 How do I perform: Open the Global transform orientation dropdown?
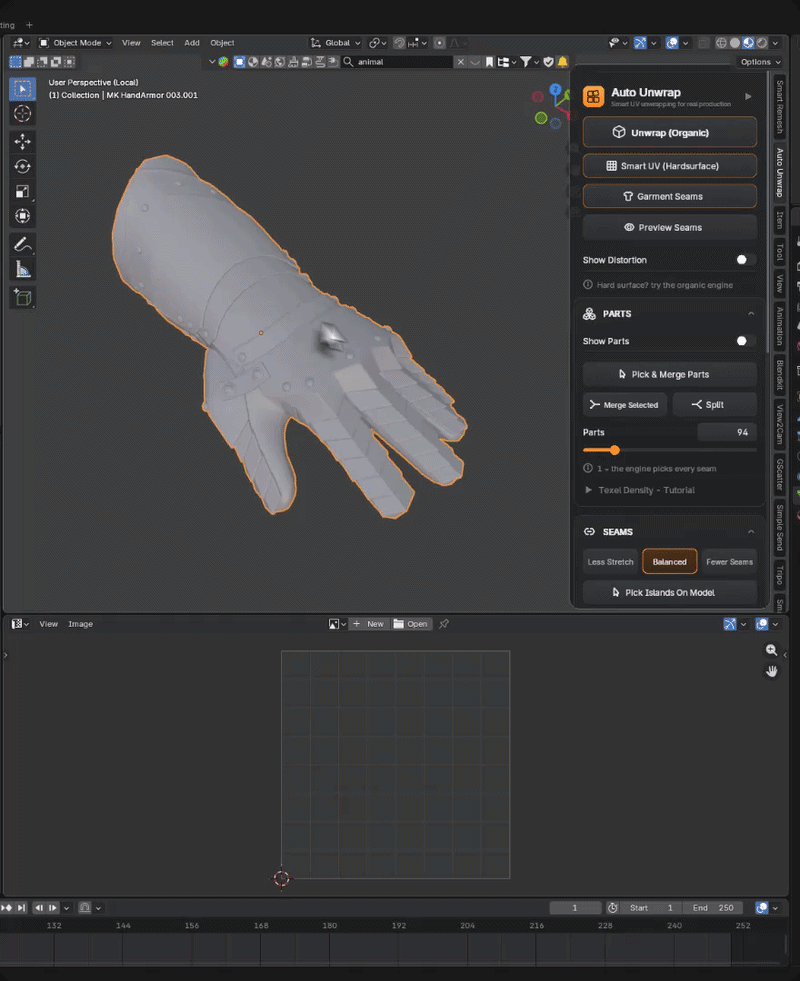337,43
